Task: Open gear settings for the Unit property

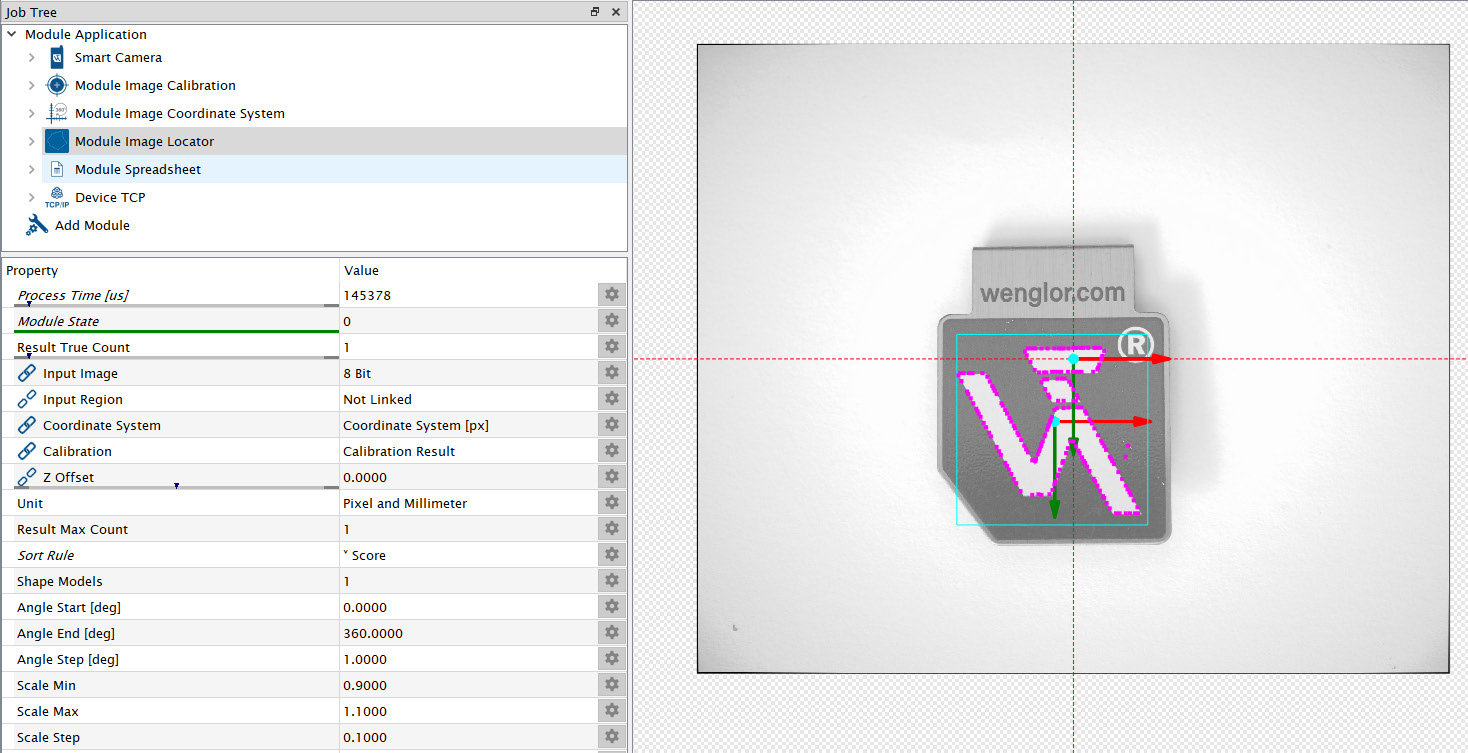Action: pos(612,503)
